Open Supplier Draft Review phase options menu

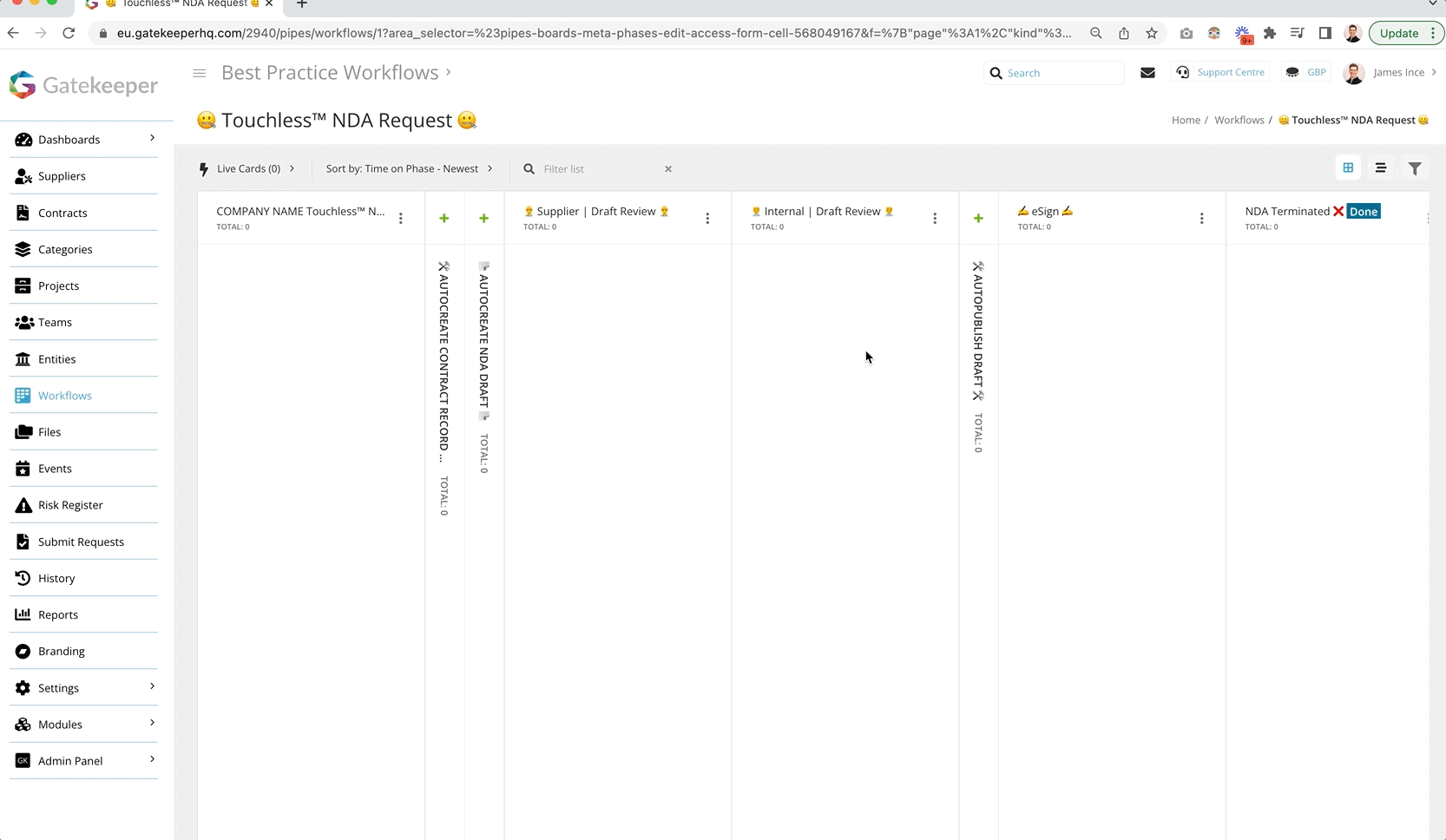pos(707,219)
